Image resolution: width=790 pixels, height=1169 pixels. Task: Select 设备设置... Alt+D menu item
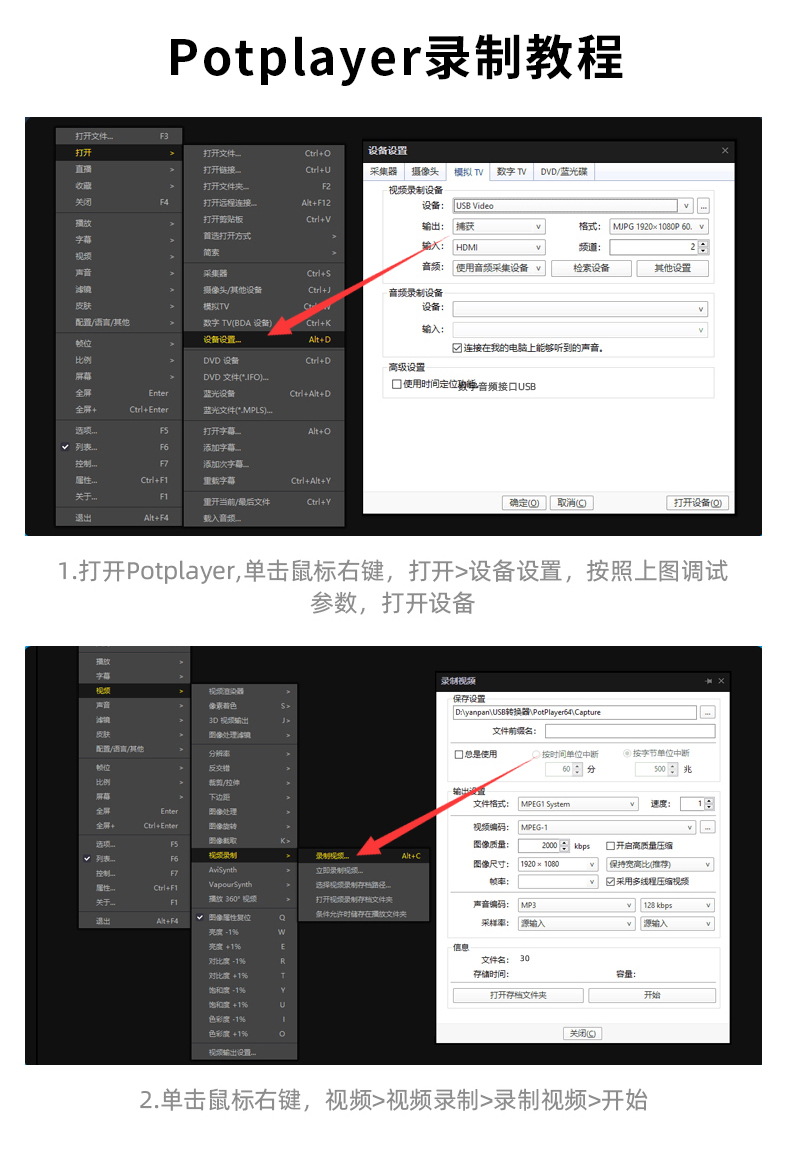pyautogui.click(x=265, y=339)
